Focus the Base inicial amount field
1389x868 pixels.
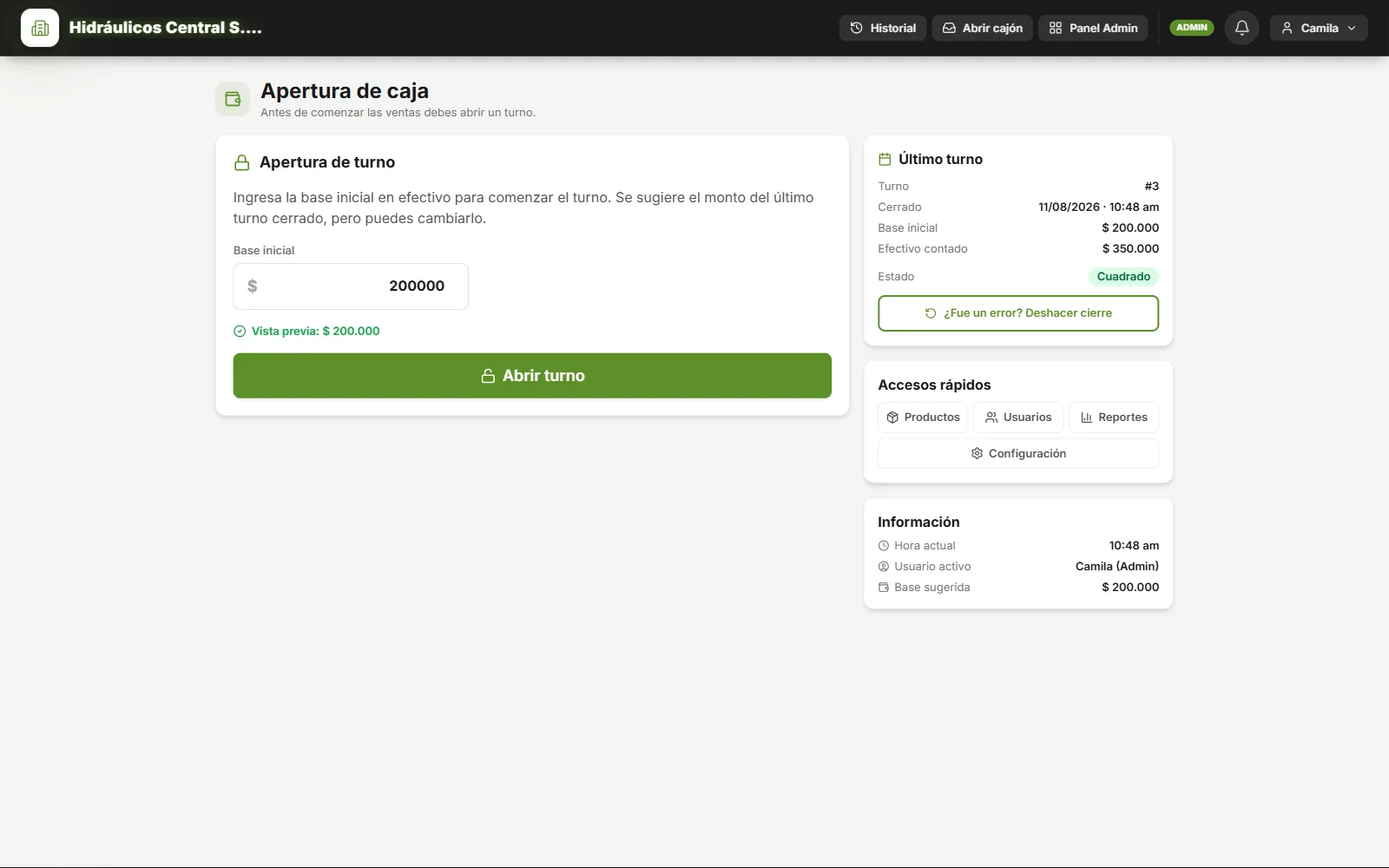click(351, 286)
